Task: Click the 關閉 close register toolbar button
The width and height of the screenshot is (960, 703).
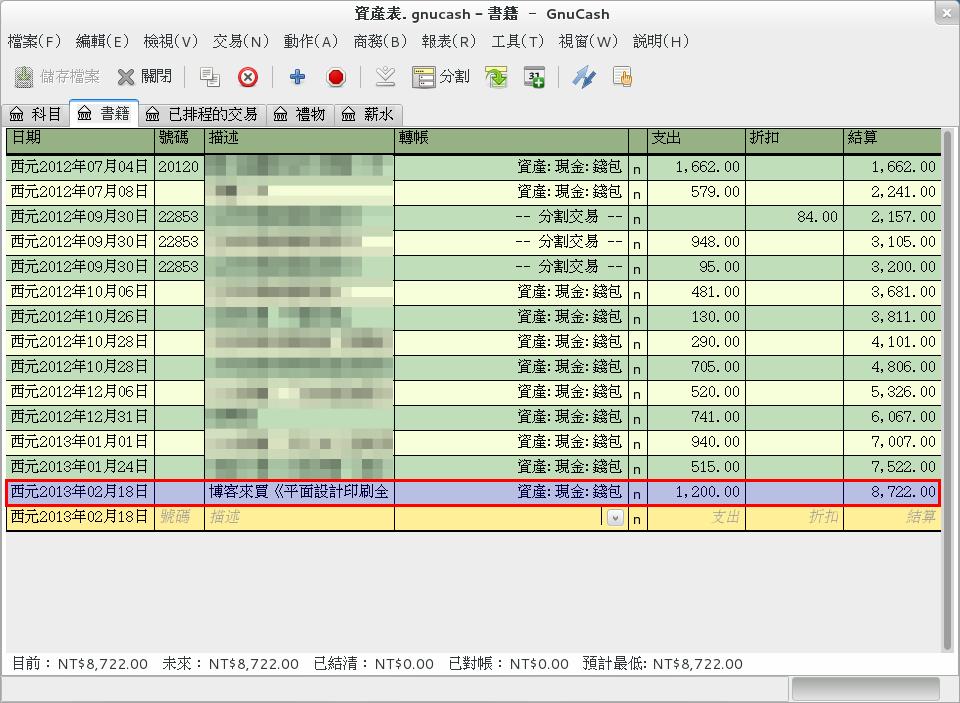Action: click(145, 77)
